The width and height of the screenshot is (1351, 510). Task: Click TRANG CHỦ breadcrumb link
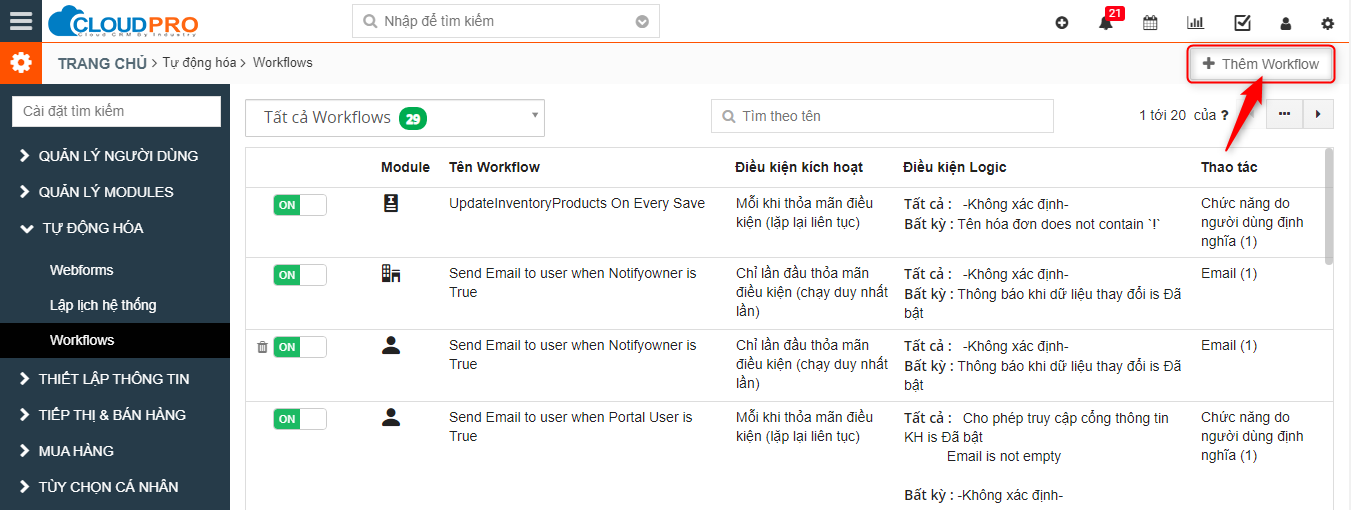102,63
